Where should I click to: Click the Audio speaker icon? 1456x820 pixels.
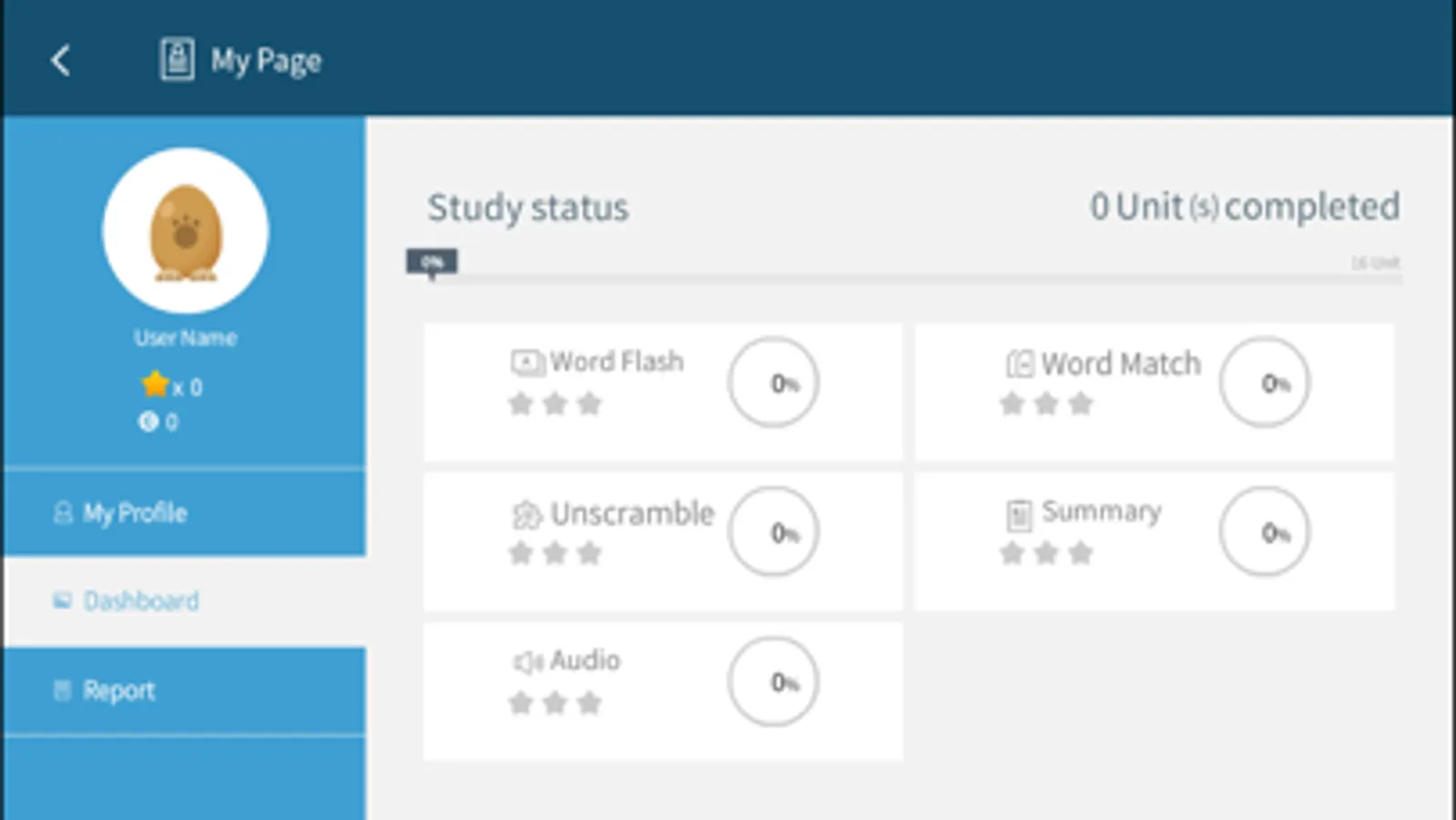[x=528, y=661]
